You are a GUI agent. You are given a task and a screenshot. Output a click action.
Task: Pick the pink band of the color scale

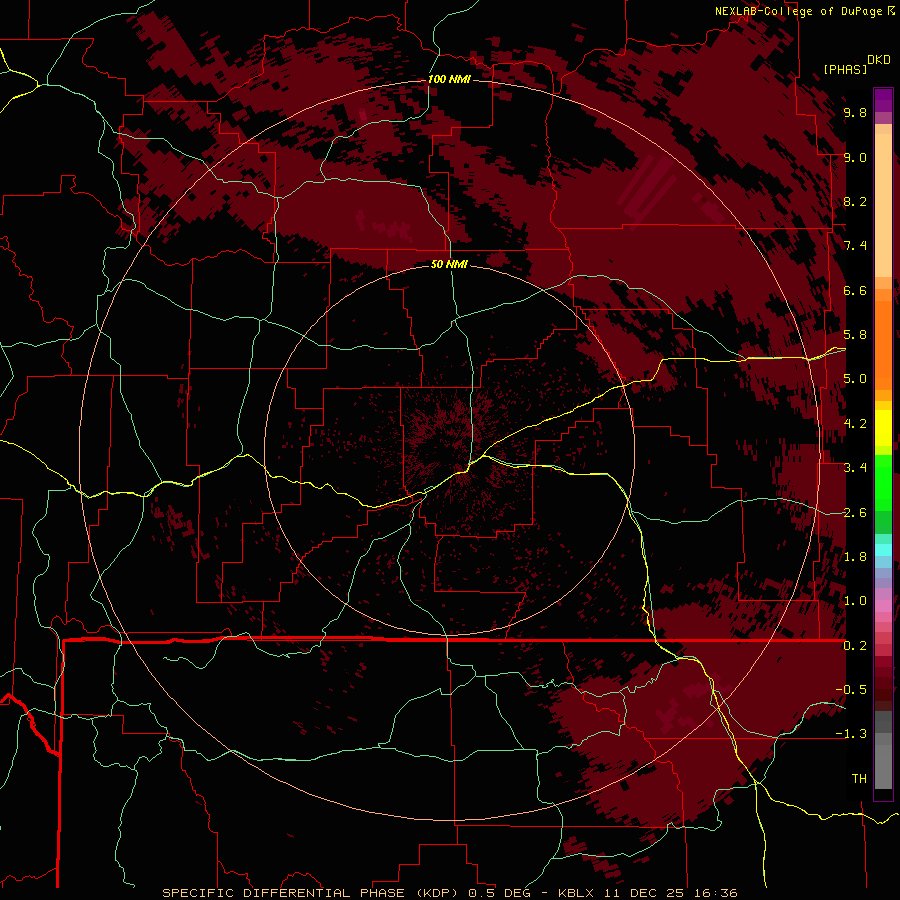tap(883, 606)
